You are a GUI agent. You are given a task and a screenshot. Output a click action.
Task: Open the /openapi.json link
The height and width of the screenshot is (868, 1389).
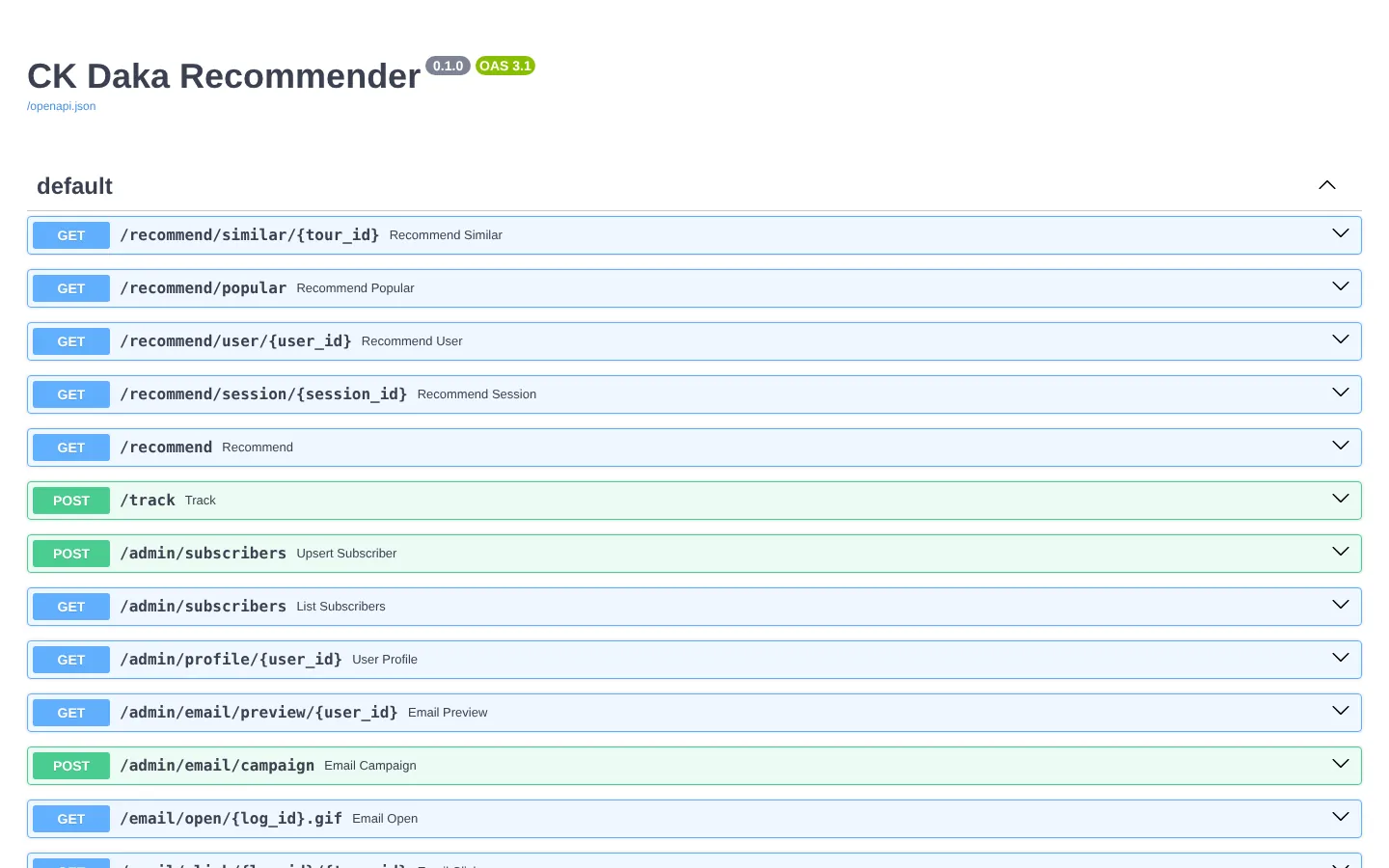pyautogui.click(x=61, y=106)
